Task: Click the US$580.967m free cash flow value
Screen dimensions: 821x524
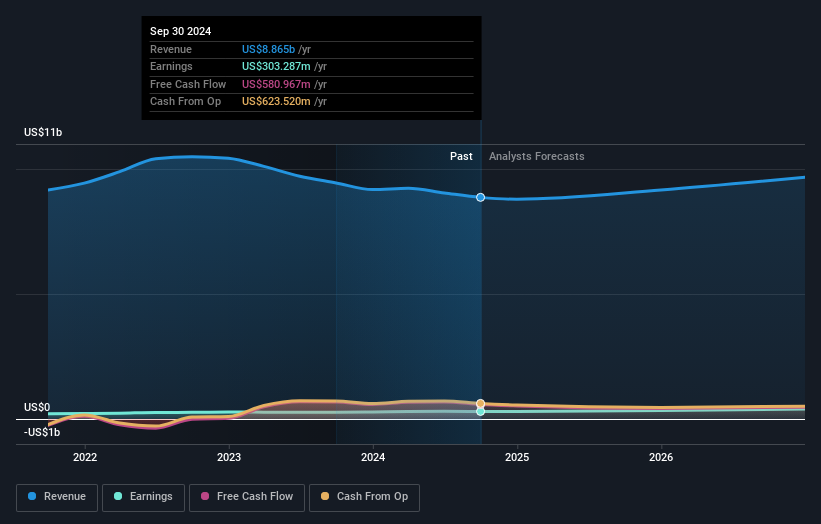Action: click(x=276, y=84)
